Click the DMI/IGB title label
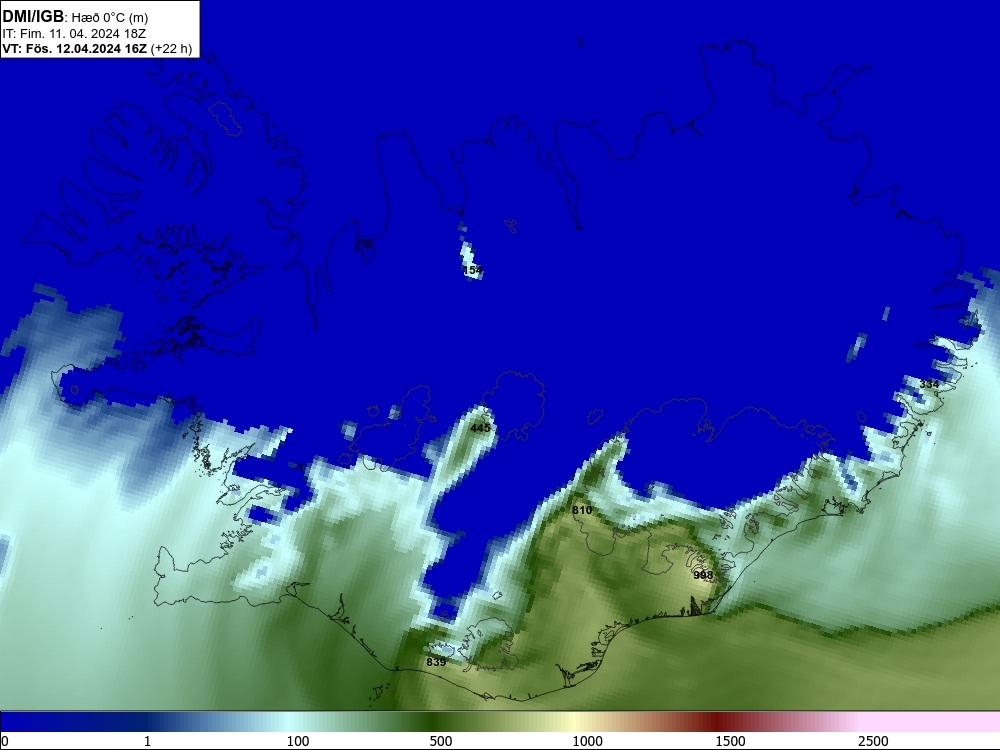The image size is (1000, 750). pos(33,17)
